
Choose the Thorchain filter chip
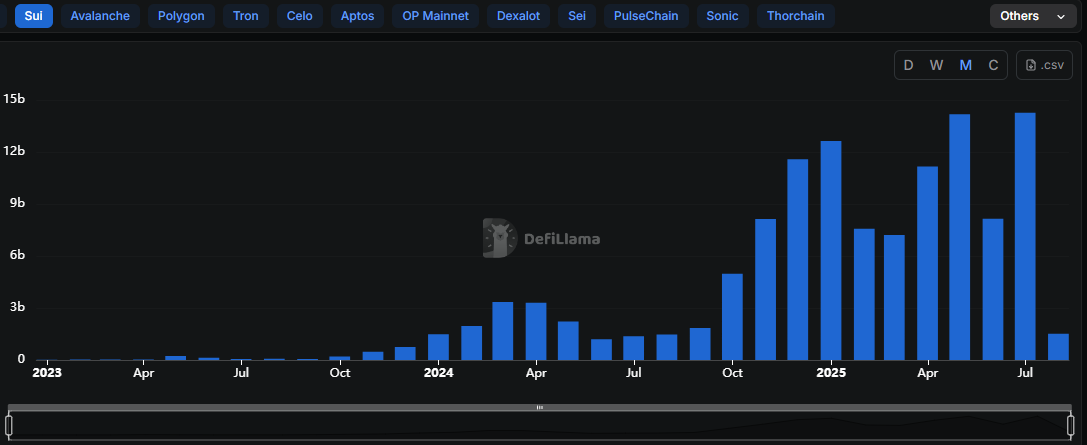[x=796, y=16]
